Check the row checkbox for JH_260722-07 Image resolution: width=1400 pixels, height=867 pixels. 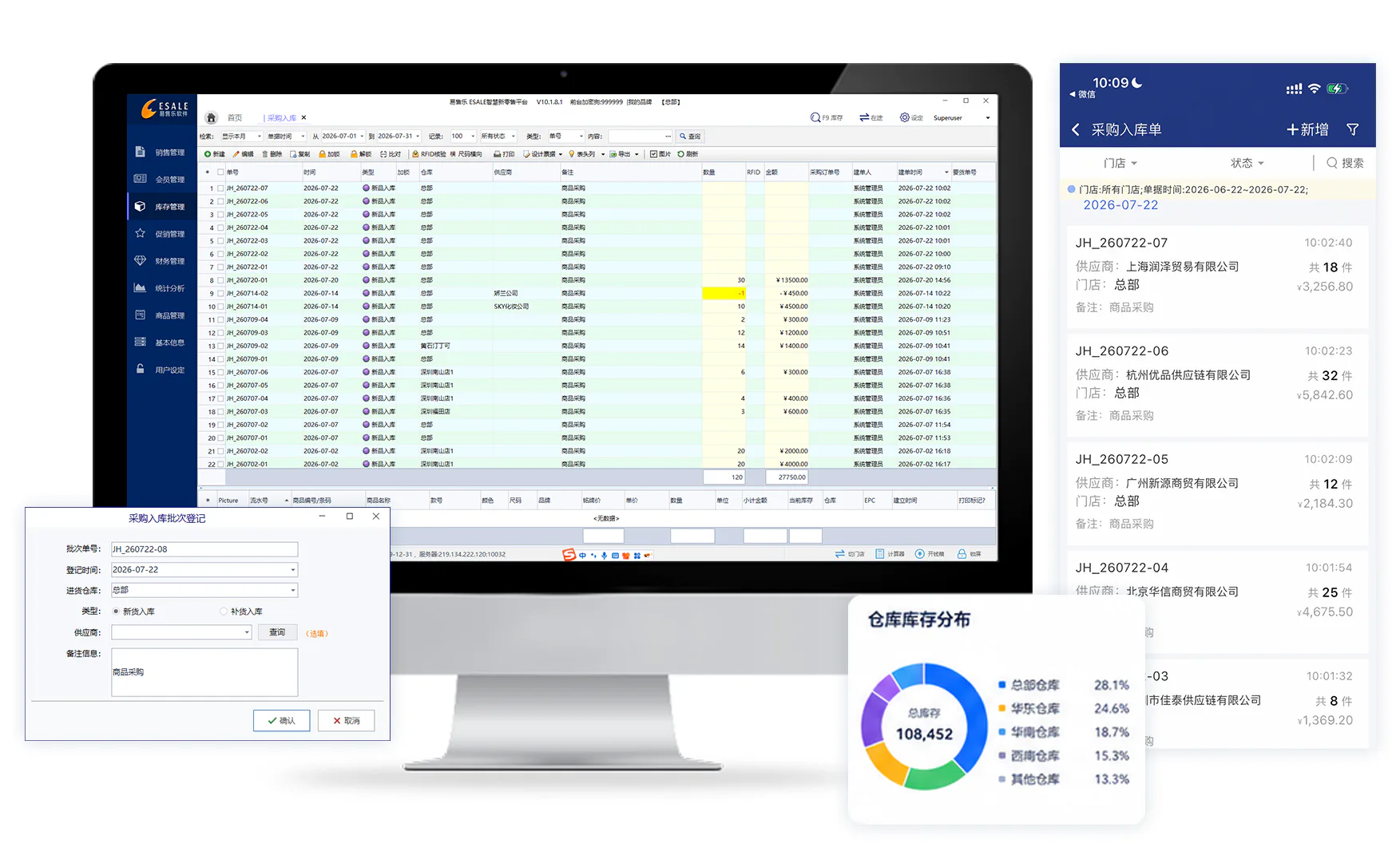pos(220,188)
